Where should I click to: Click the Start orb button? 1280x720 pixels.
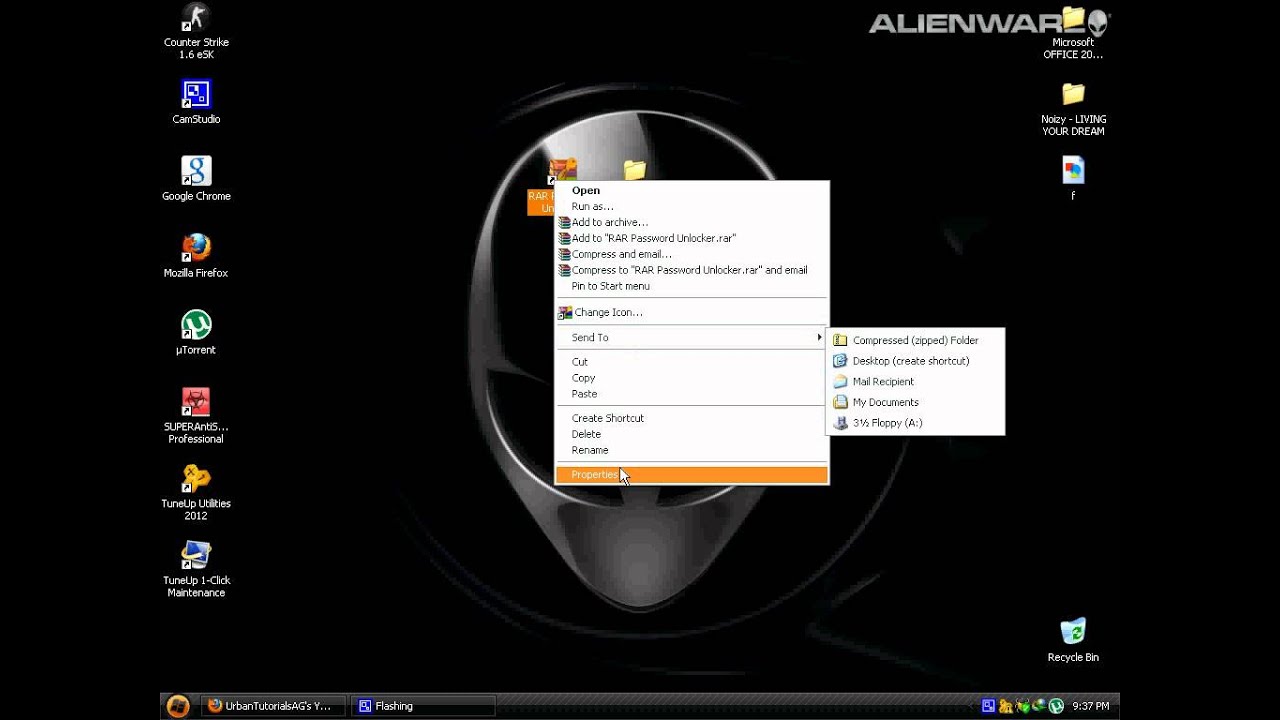(177, 706)
